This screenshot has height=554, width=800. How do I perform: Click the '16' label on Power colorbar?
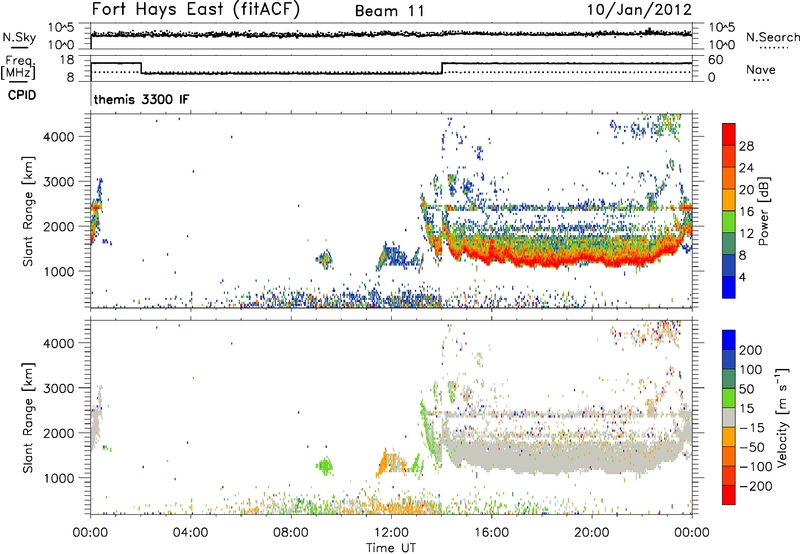tap(746, 212)
